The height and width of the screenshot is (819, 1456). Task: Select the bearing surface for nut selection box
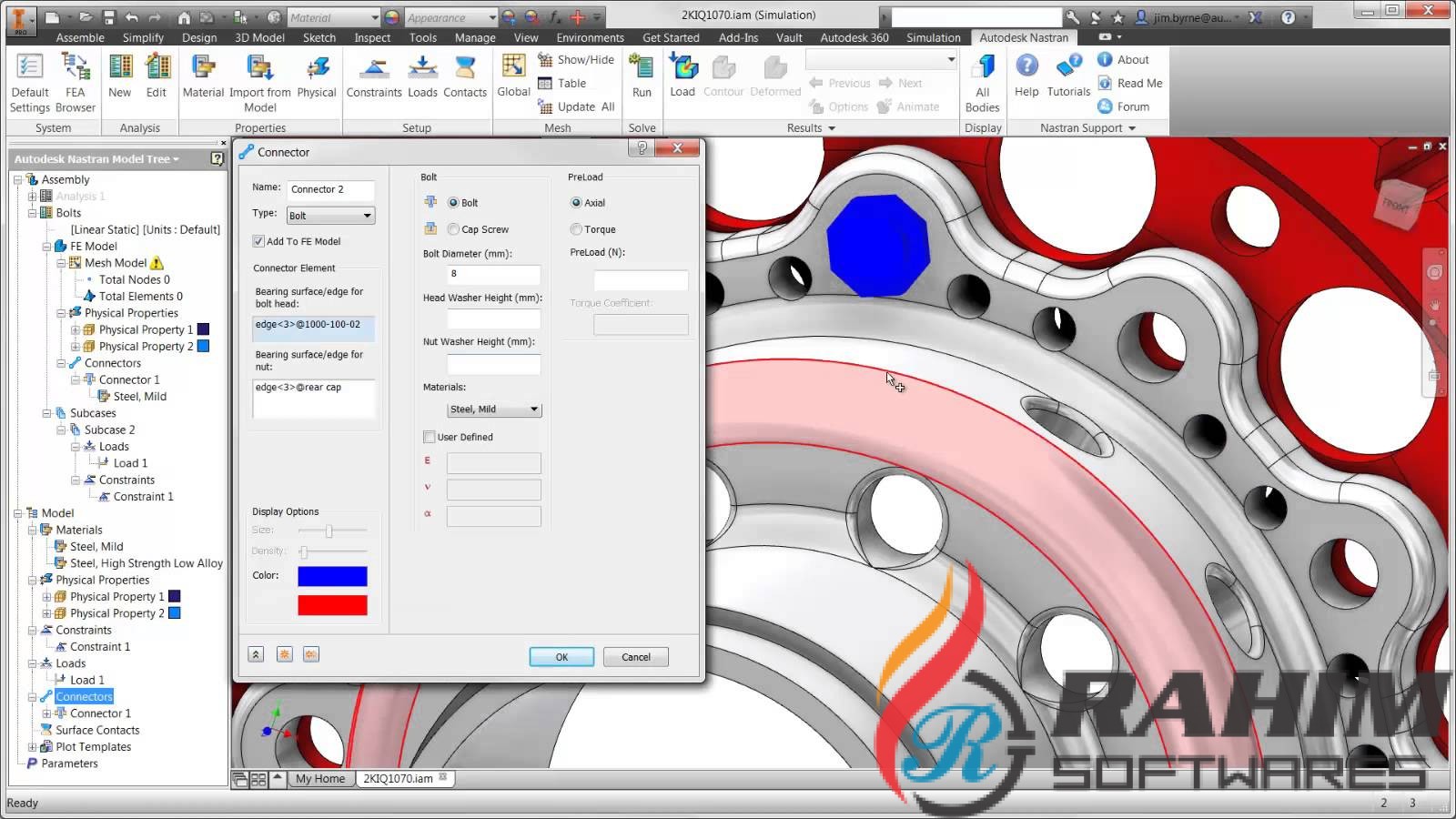[x=314, y=399]
